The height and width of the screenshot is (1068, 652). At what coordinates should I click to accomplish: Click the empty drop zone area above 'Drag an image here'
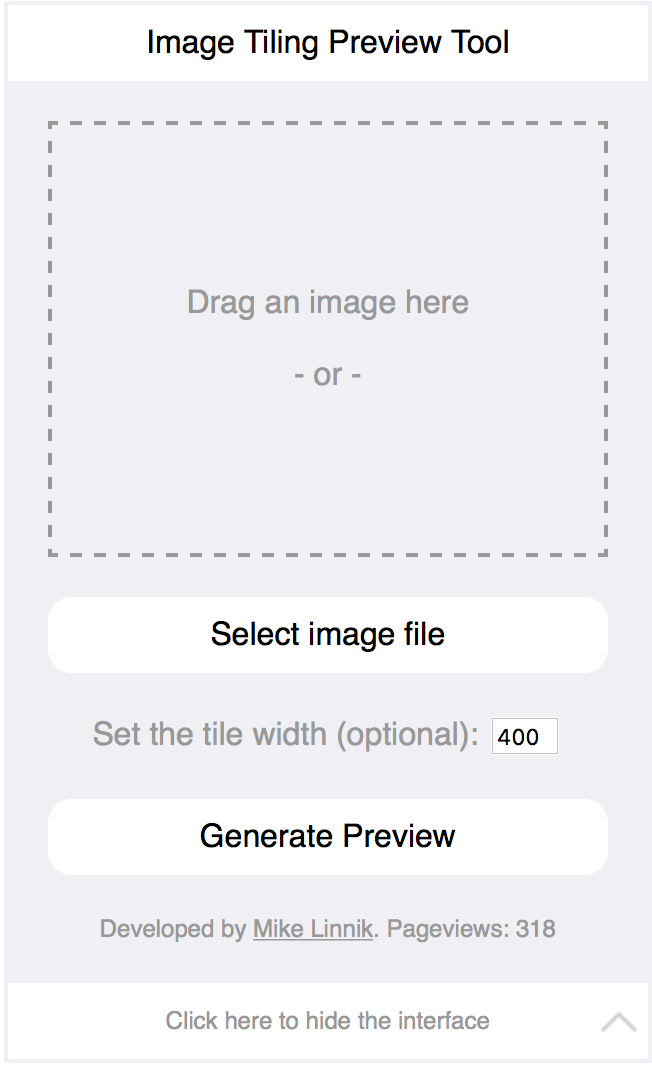pyautogui.click(x=327, y=200)
